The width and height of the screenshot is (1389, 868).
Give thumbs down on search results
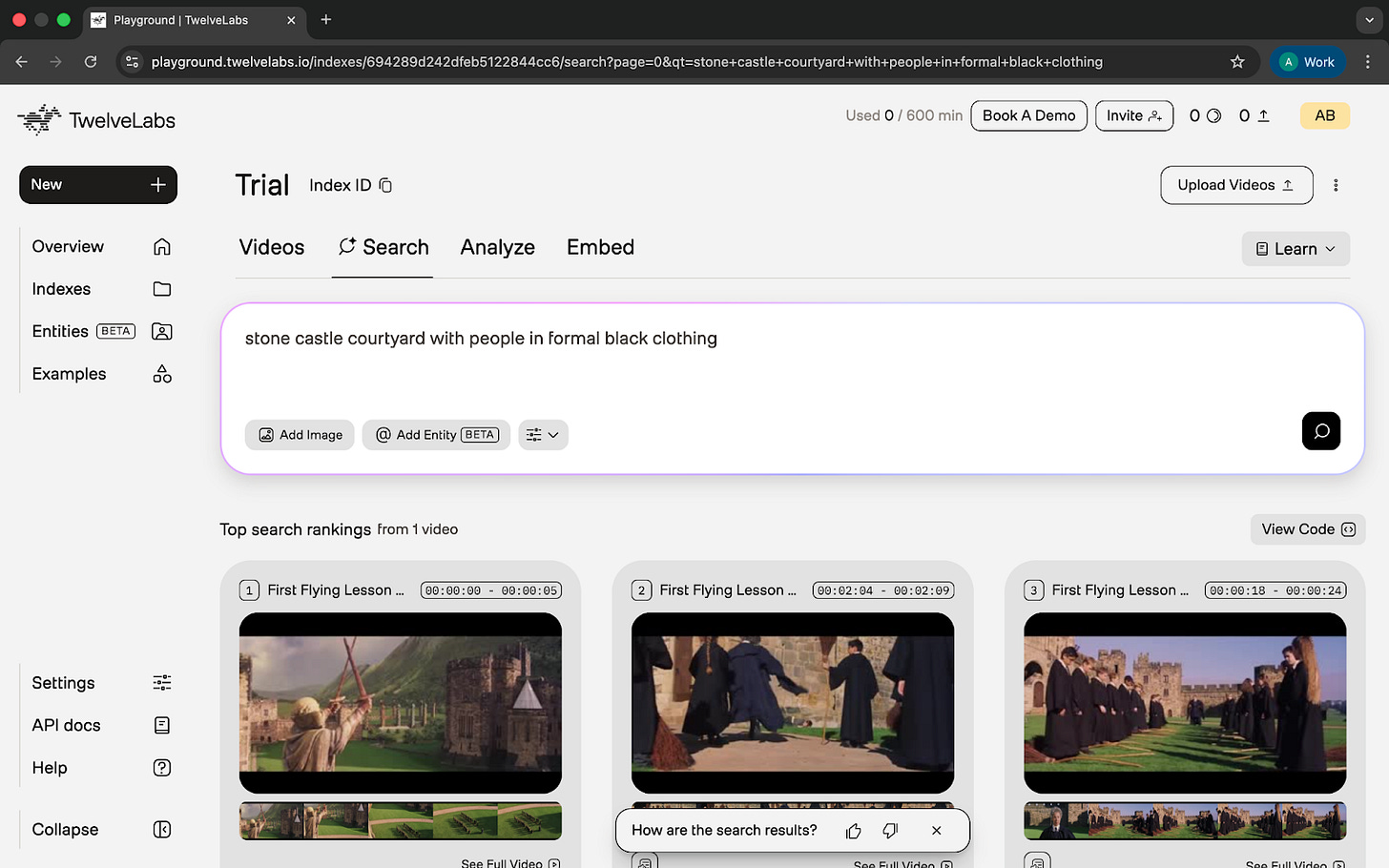click(x=890, y=831)
